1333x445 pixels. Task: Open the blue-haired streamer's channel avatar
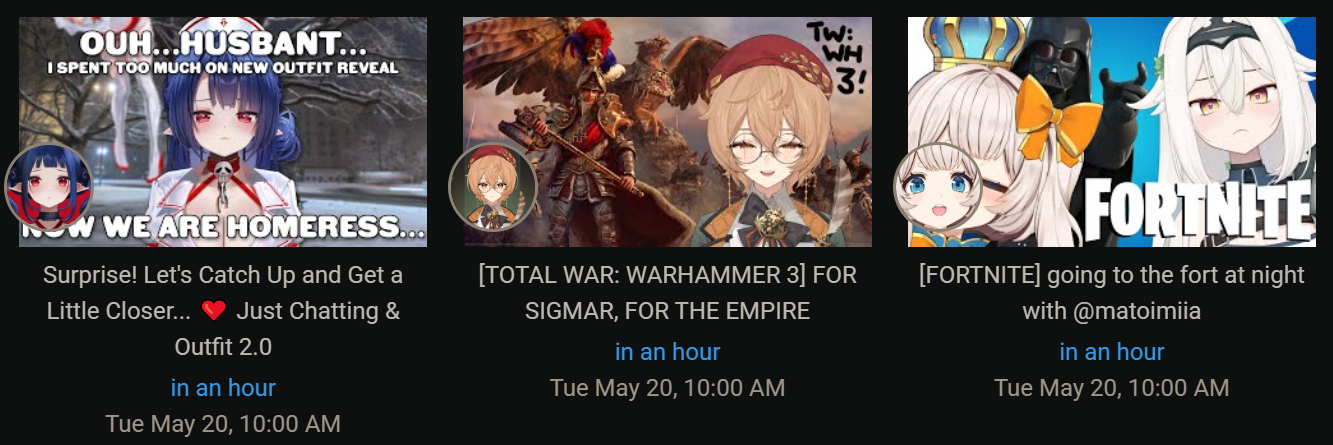click(48, 188)
